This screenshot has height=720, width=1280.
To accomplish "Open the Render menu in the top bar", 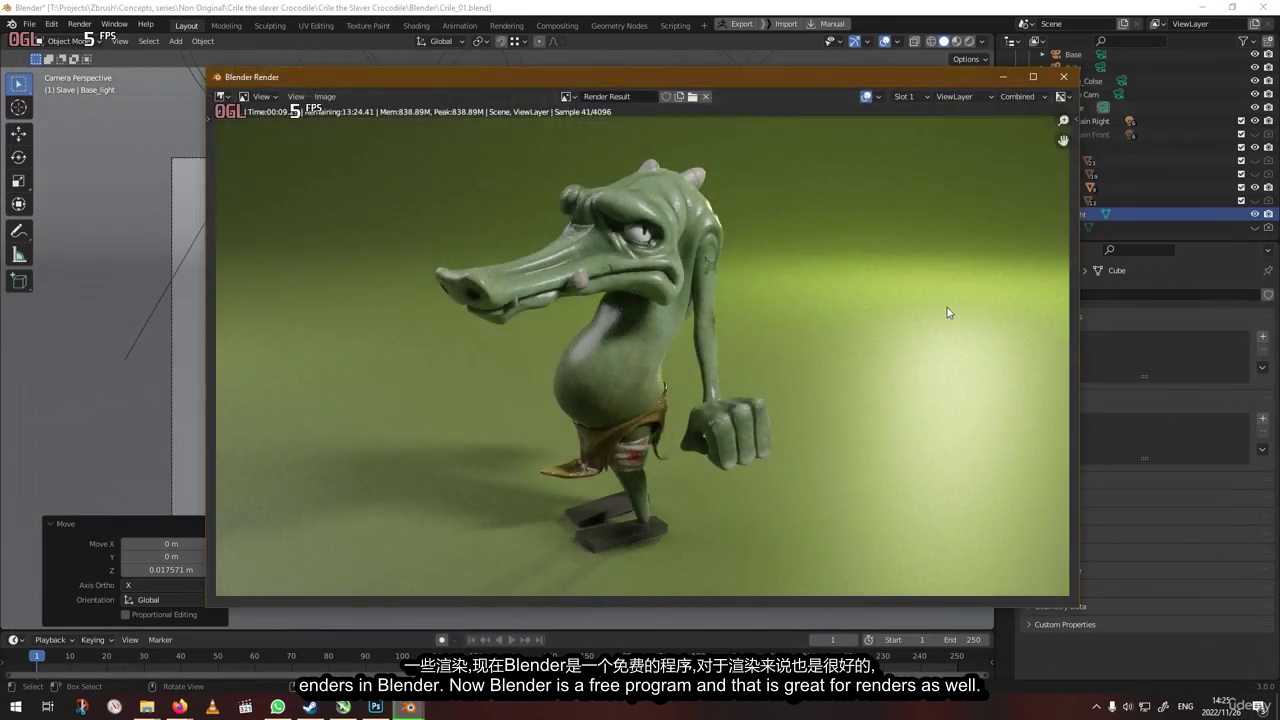I will pyautogui.click(x=80, y=24).
